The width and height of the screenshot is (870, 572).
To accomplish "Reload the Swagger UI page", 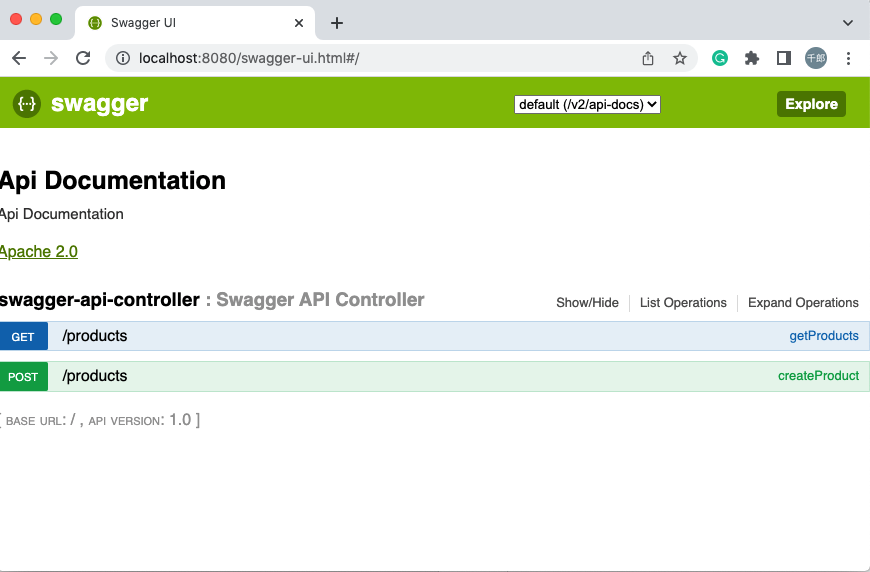I will pyautogui.click(x=83, y=58).
